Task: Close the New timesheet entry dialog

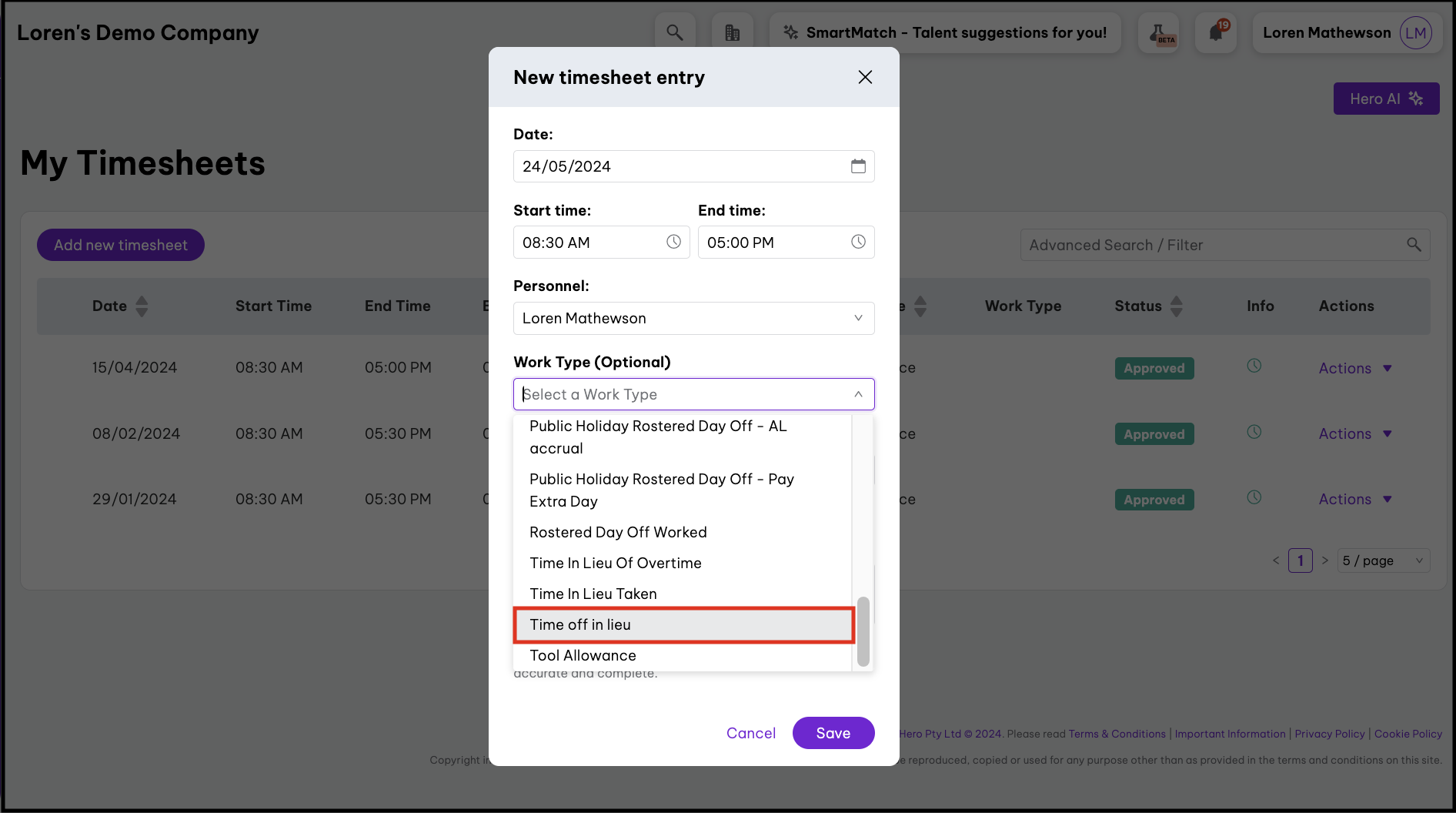Action: pos(865,77)
